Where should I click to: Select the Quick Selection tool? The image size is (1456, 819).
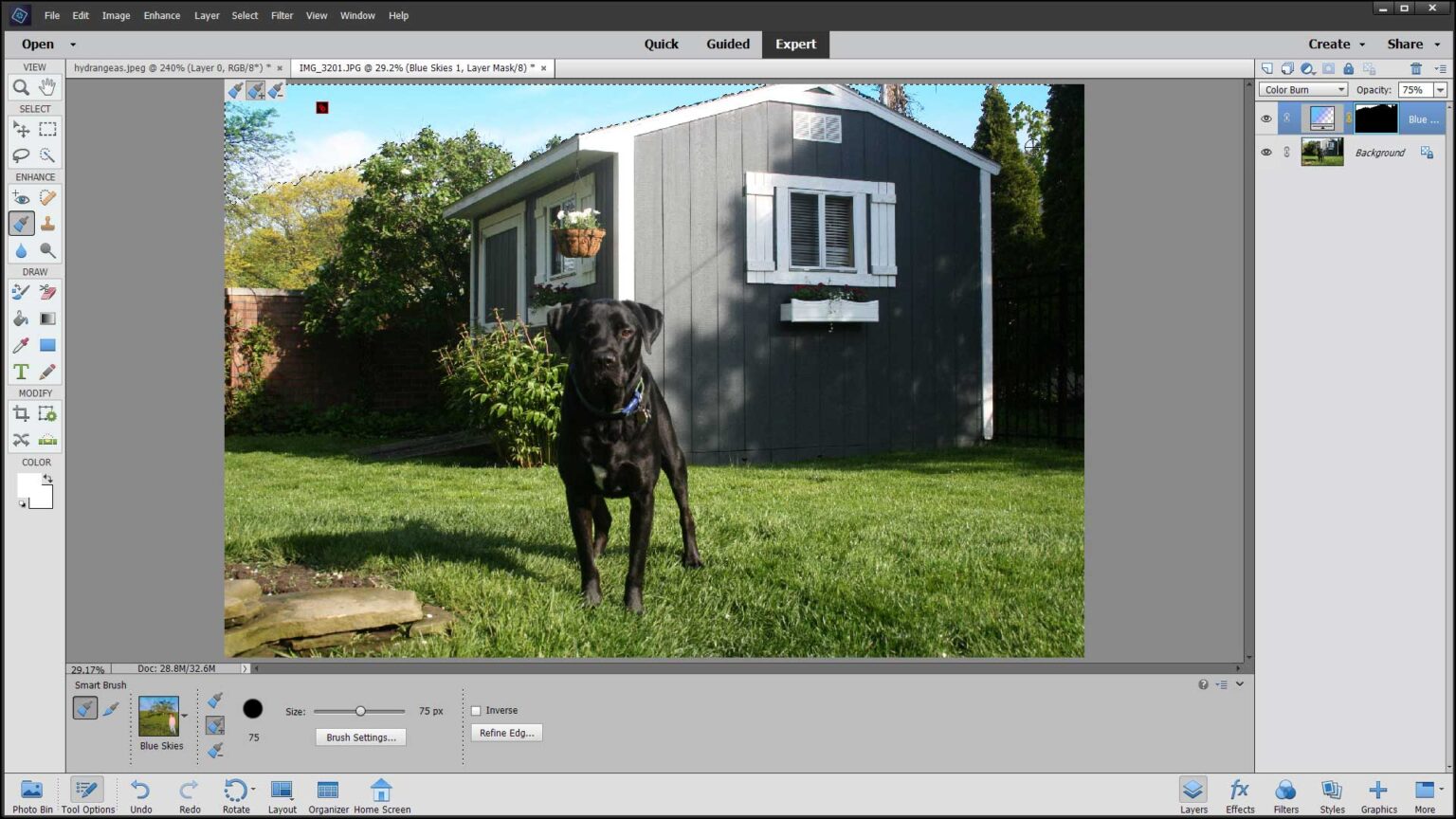point(47,155)
